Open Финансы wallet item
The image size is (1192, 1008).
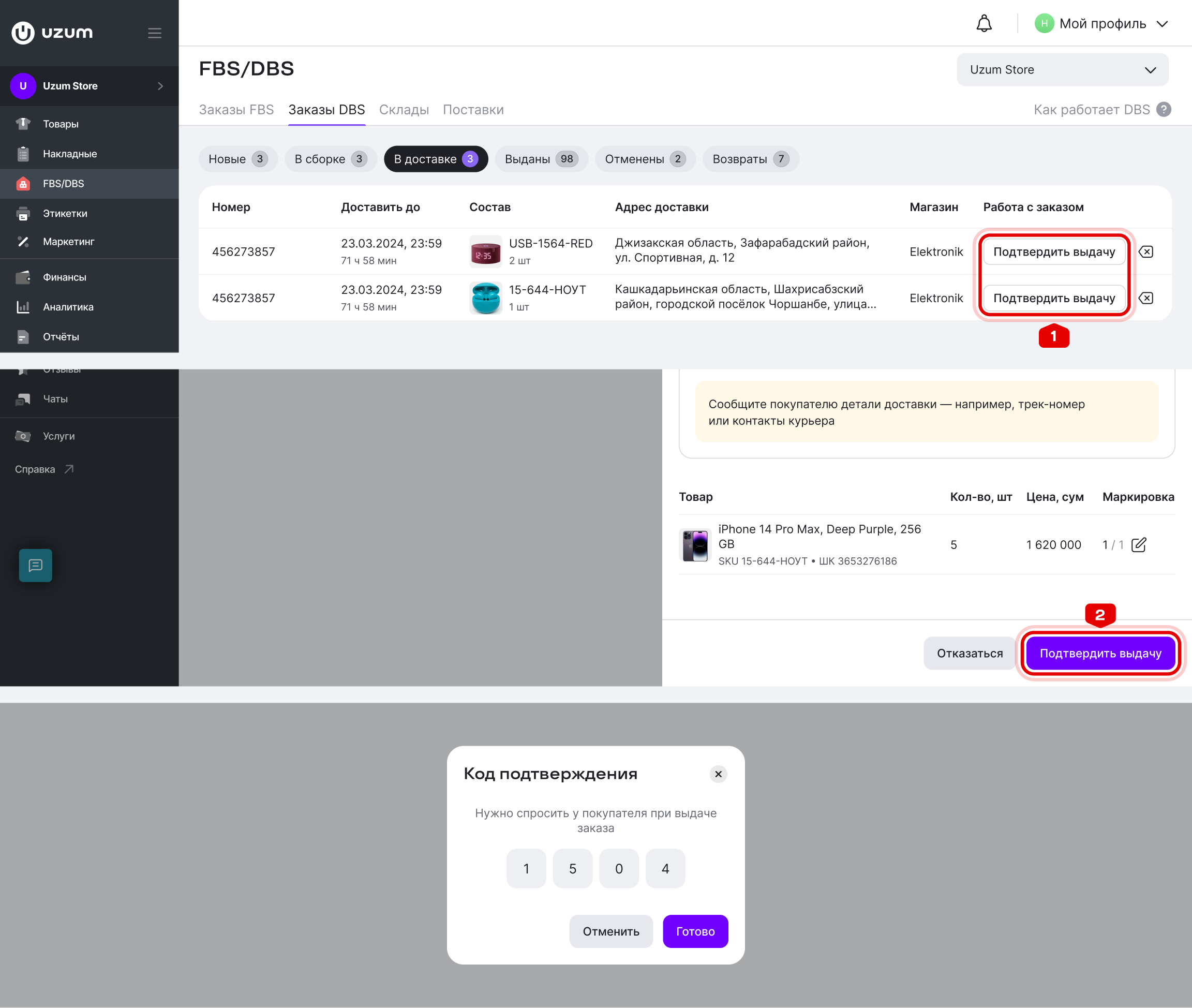pyautogui.click(x=89, y=277)
